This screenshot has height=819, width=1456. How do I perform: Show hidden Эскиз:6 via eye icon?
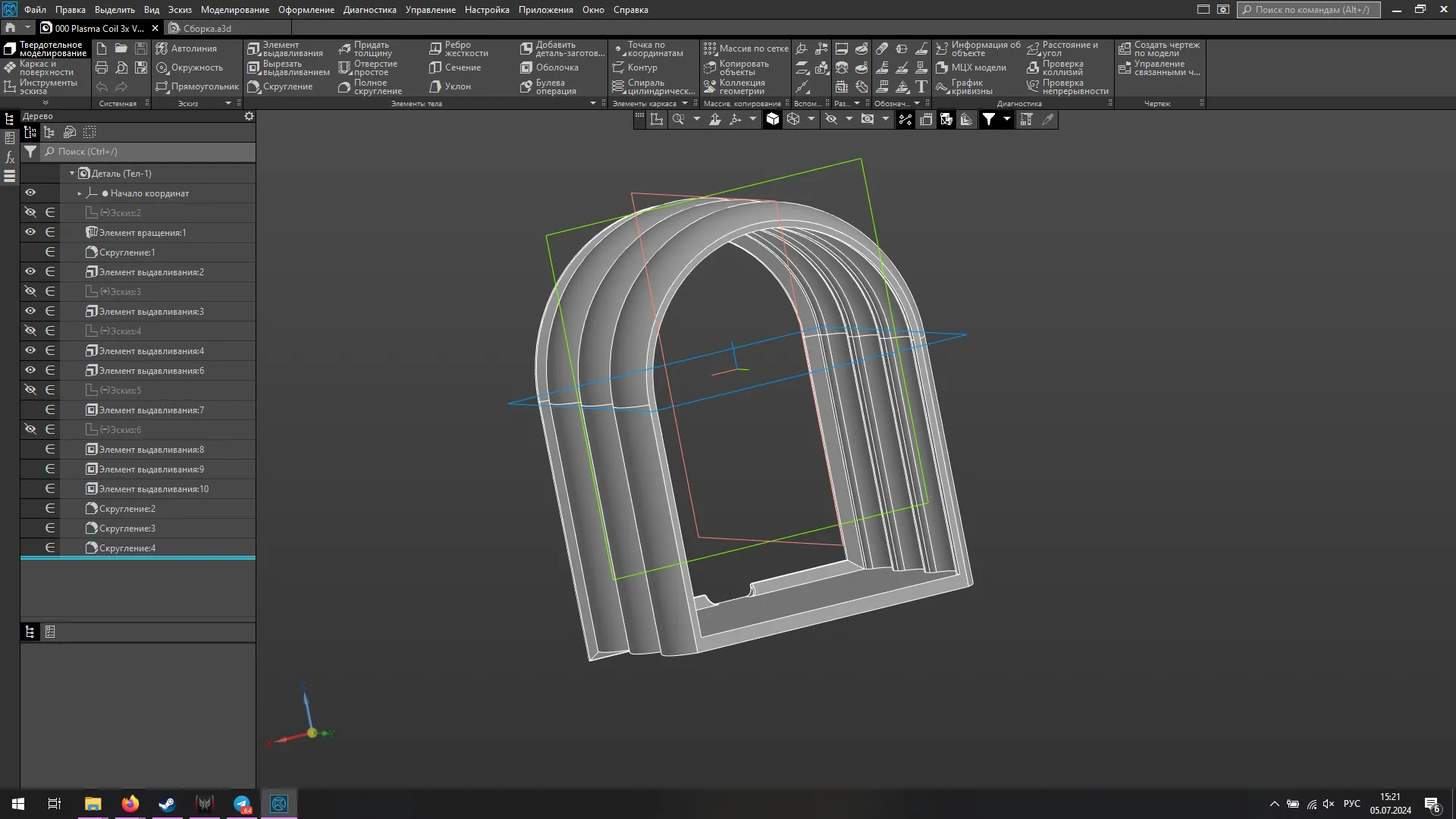[x=30, y=429]
